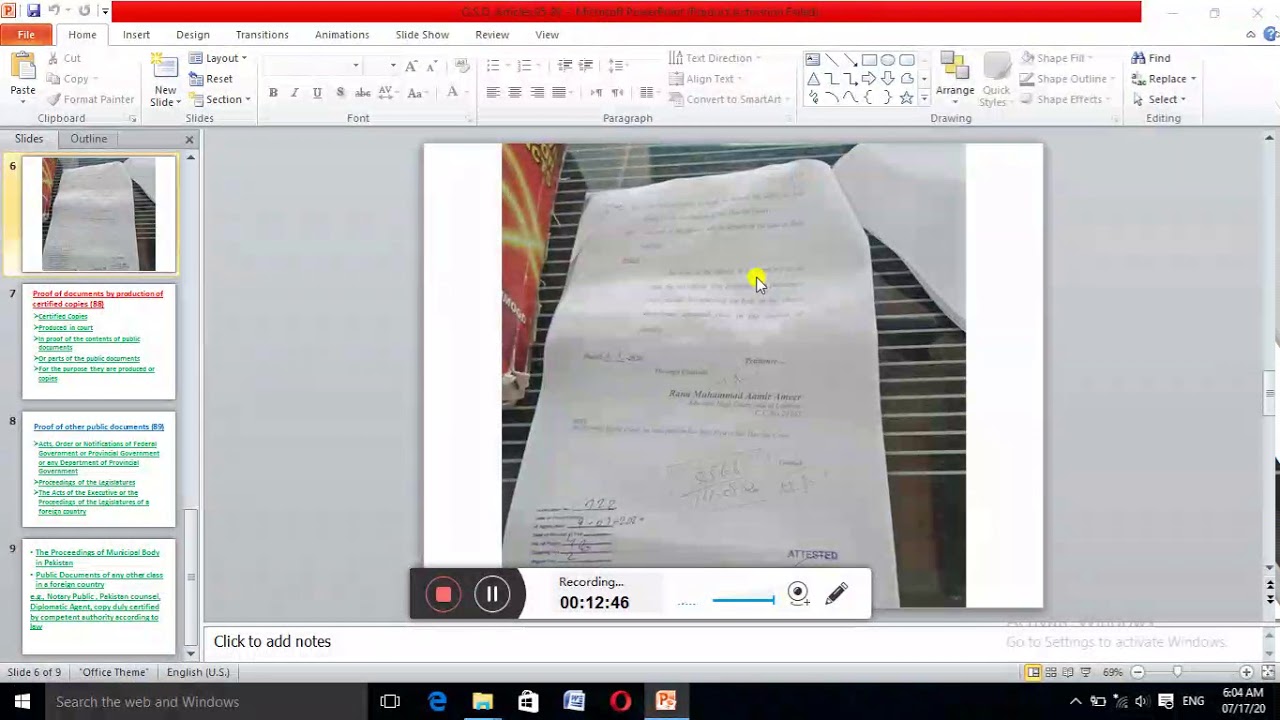Switch to the Outline pane tab
This screenshot has width=1280, height=720.
coord(88,139)
